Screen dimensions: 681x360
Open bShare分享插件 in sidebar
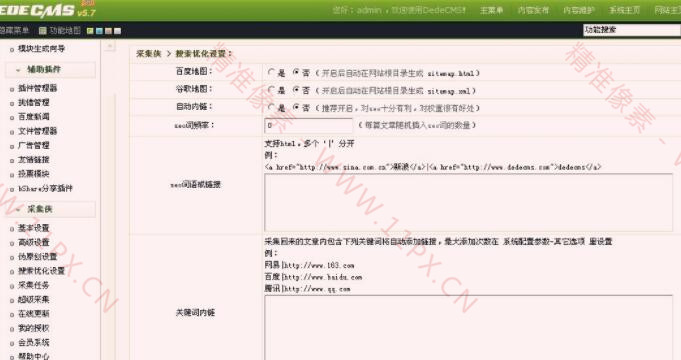click(45, 188)
